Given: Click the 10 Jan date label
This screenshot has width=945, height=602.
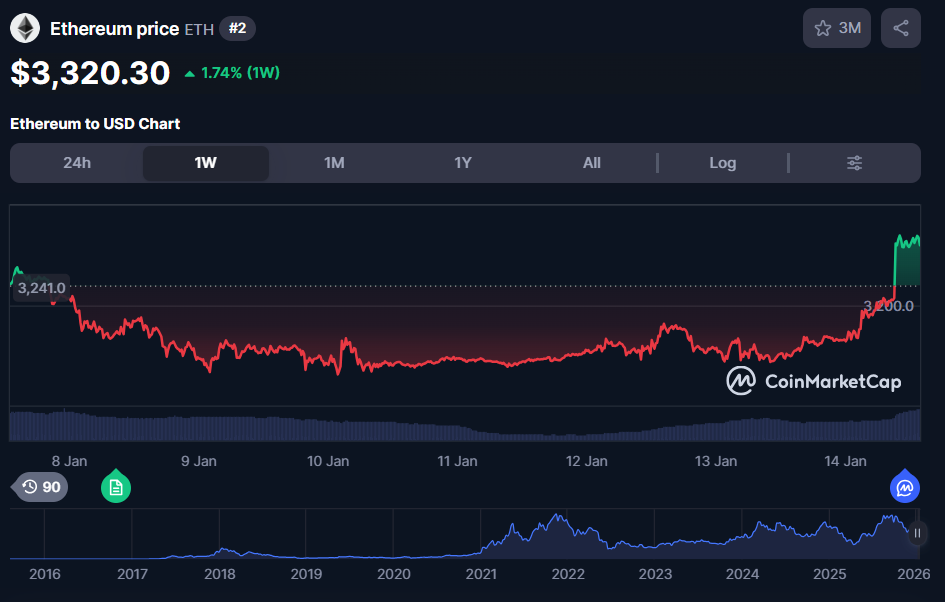Looking at the screenshot, I should [x=328, y=461].
